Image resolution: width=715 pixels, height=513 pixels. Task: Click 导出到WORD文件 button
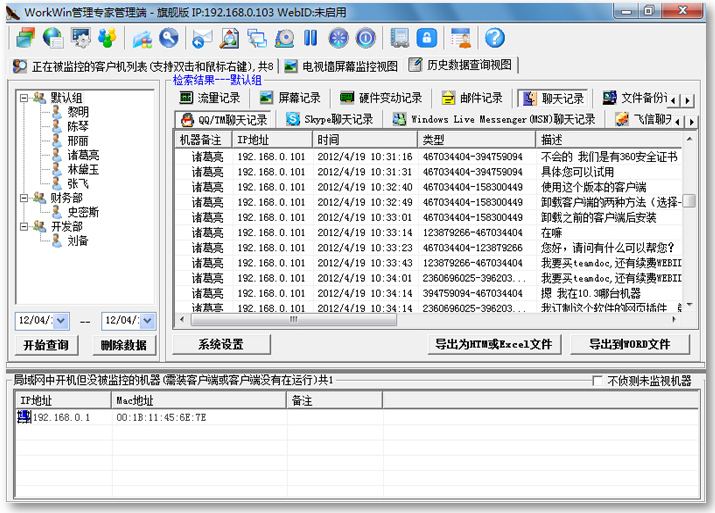pyautogui.click(x=630, y=344)
